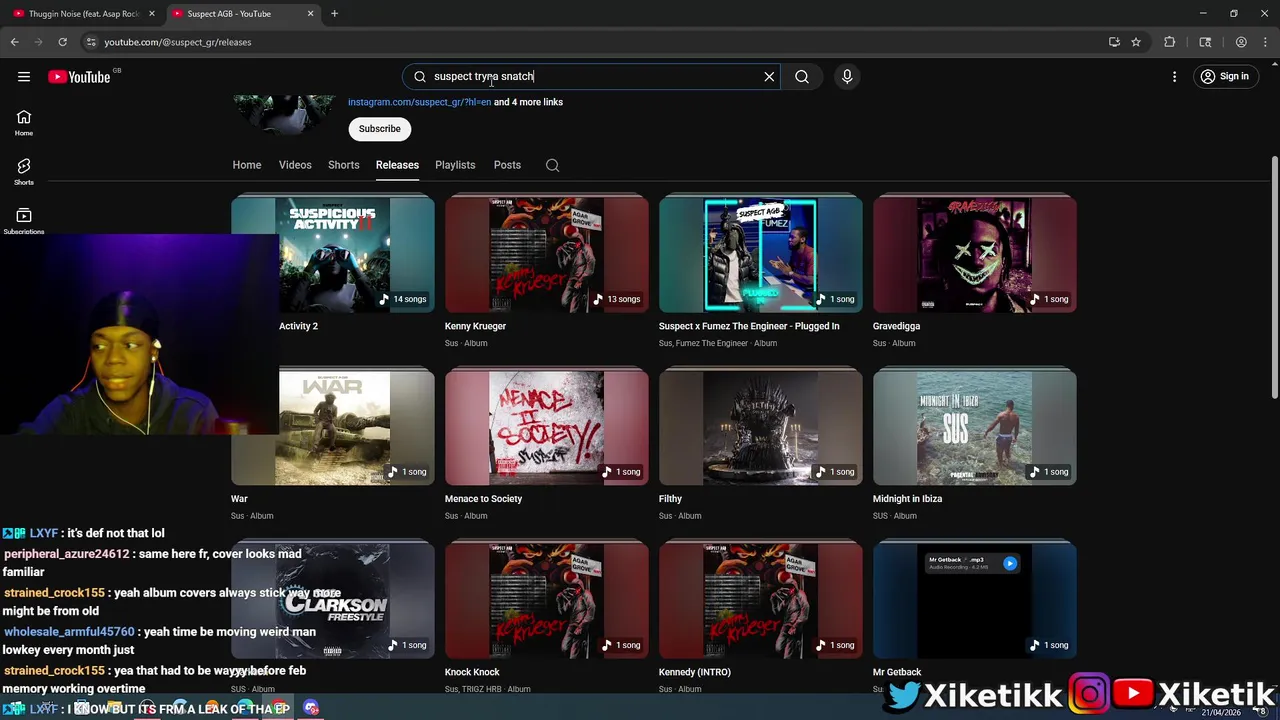Open the Gravedigga release title

[896, 326]
